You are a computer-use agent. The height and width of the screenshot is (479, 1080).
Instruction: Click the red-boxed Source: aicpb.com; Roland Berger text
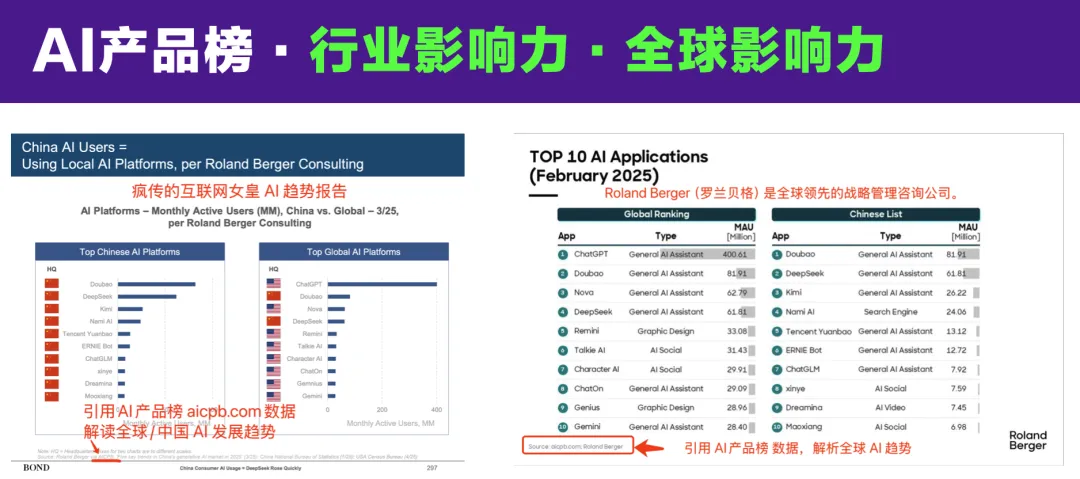pyautogui.click(x=575, y=447)
